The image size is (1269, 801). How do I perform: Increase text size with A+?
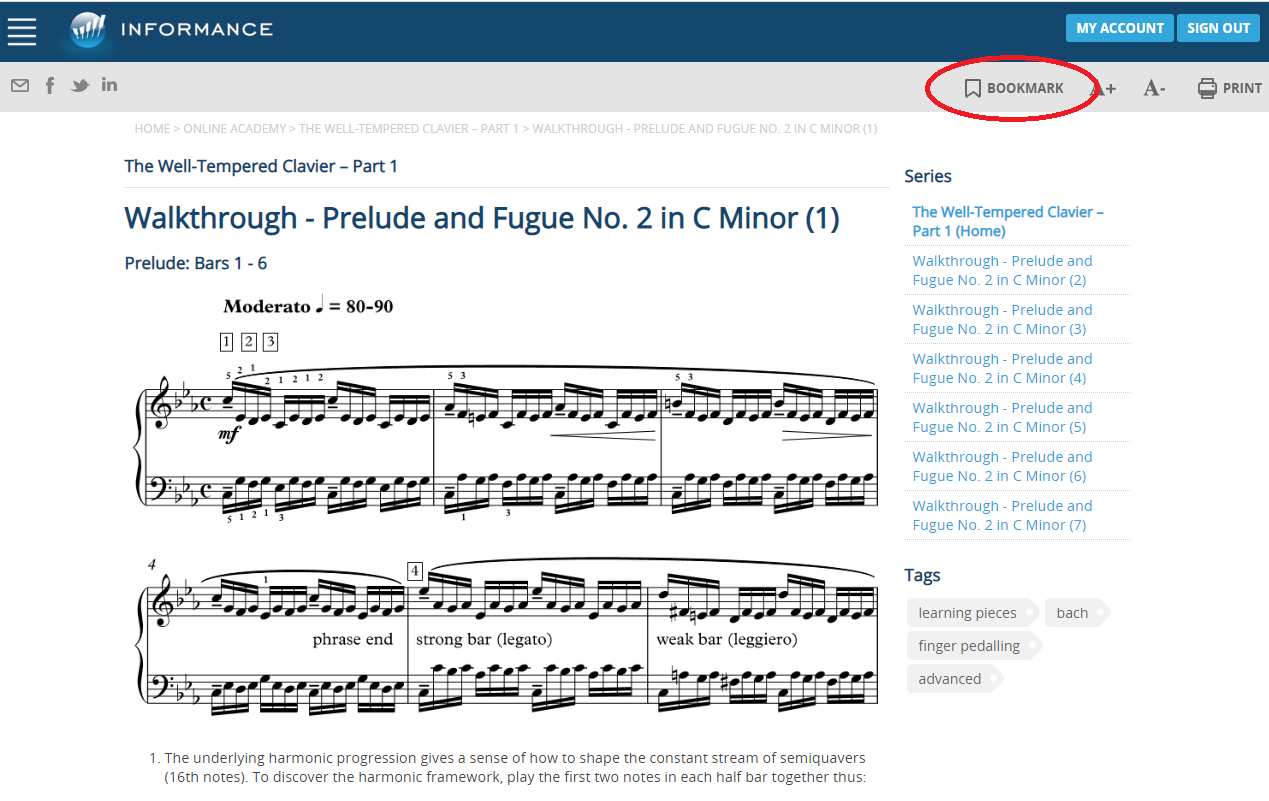(x=1103, y=88)
